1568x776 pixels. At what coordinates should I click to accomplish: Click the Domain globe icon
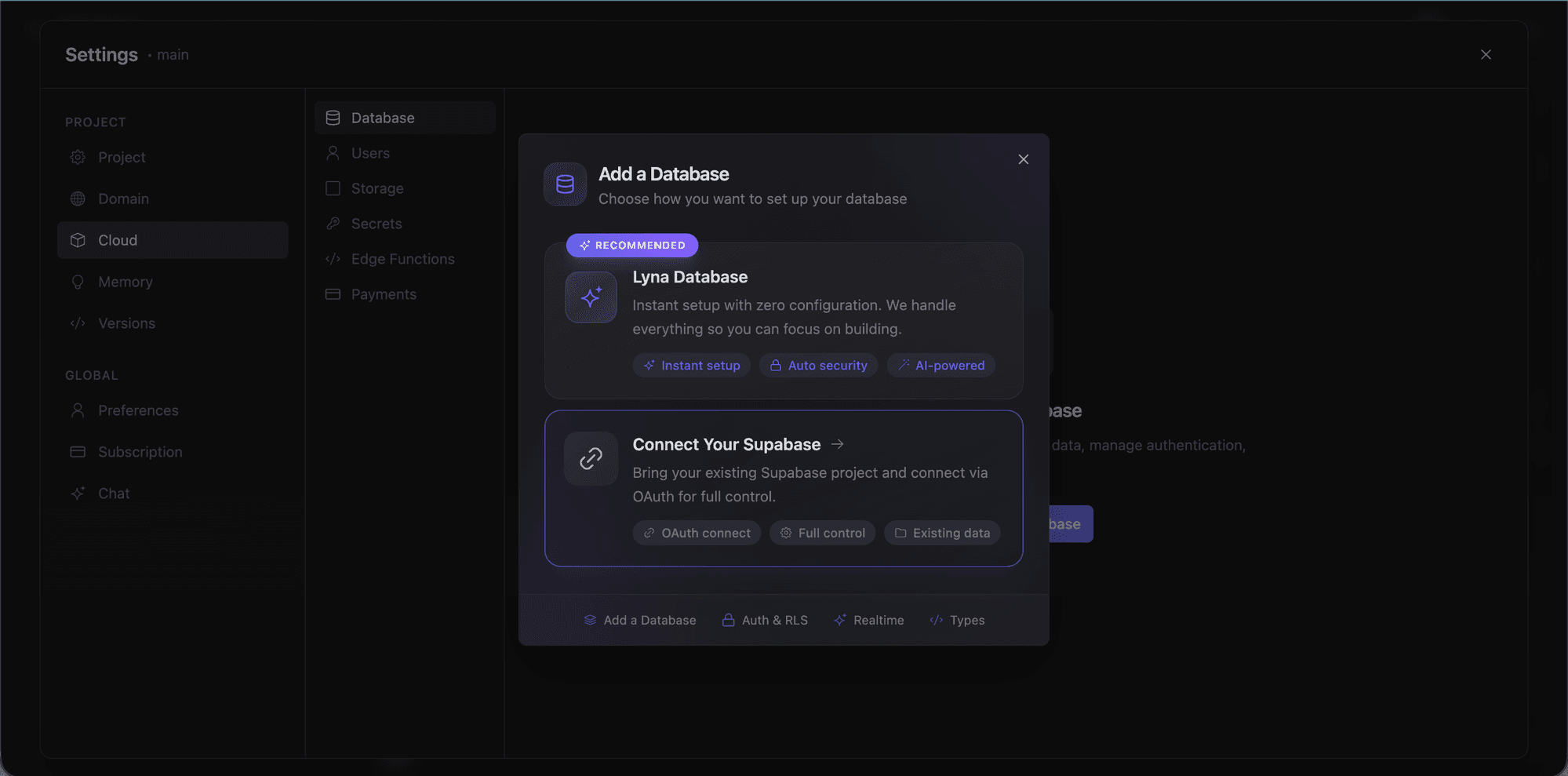78,199
